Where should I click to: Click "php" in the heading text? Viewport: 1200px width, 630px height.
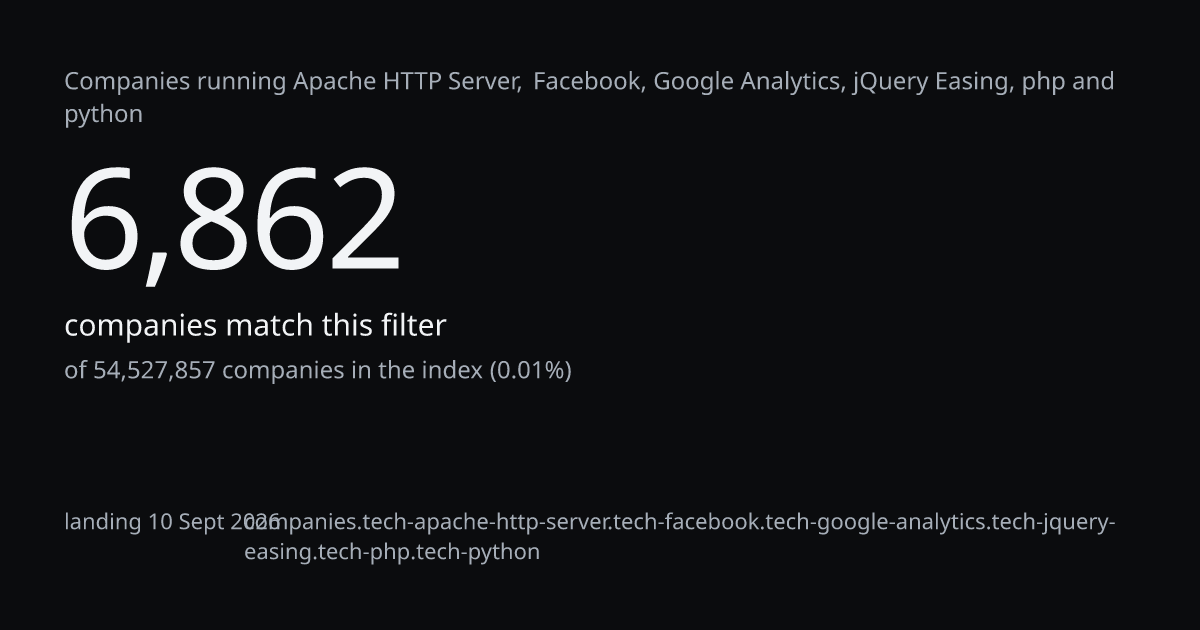point(1043,83)
